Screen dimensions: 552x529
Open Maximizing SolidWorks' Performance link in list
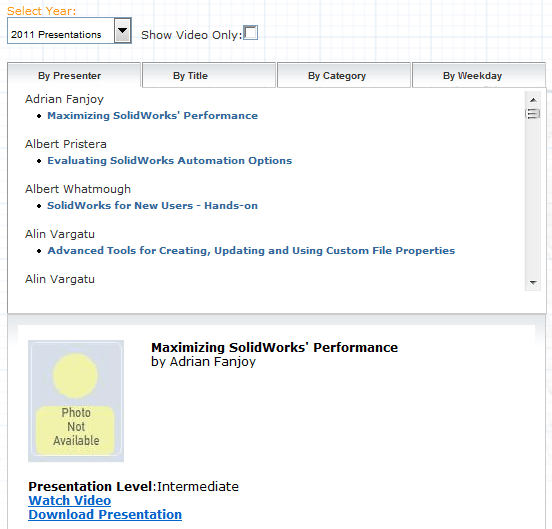point(152,115)
